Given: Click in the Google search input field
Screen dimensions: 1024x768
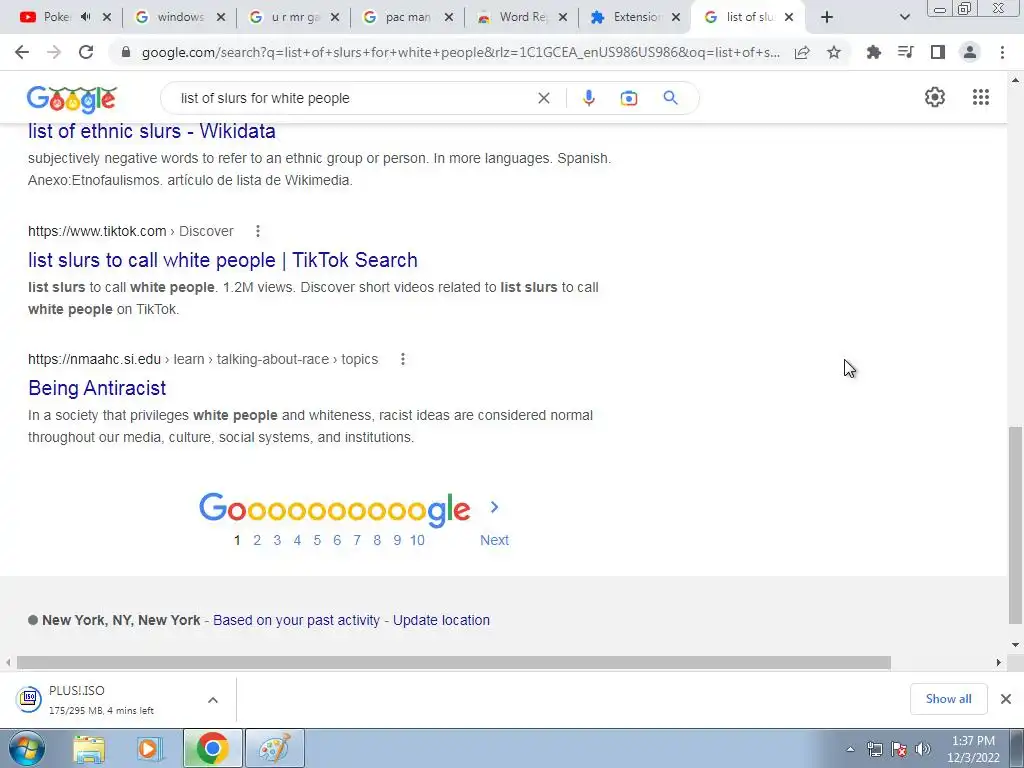Looking at the screenshot, I should pos(353,98).
